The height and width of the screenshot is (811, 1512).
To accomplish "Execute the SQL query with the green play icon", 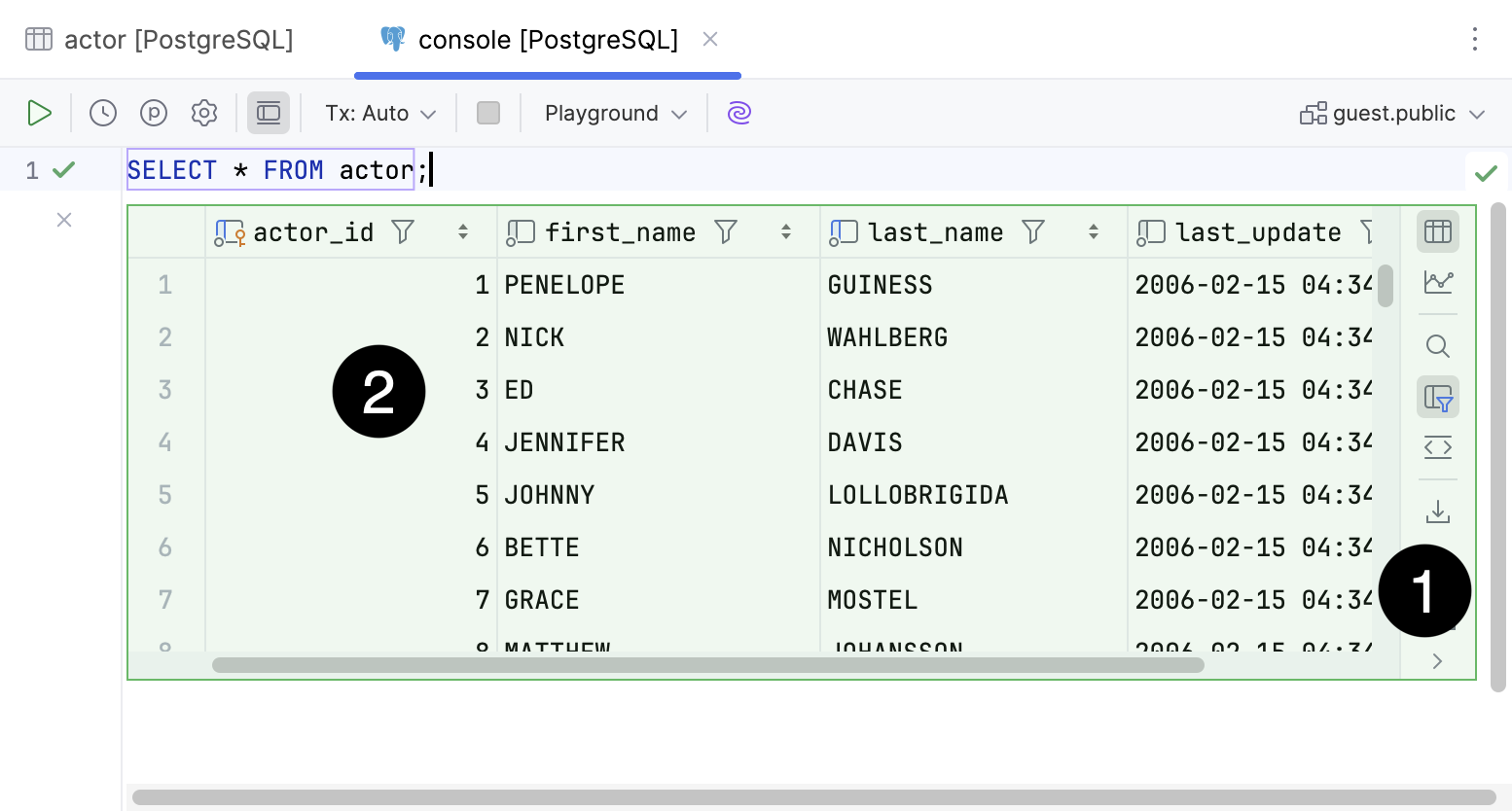I will pyautogui.click(x=40, y=113).
